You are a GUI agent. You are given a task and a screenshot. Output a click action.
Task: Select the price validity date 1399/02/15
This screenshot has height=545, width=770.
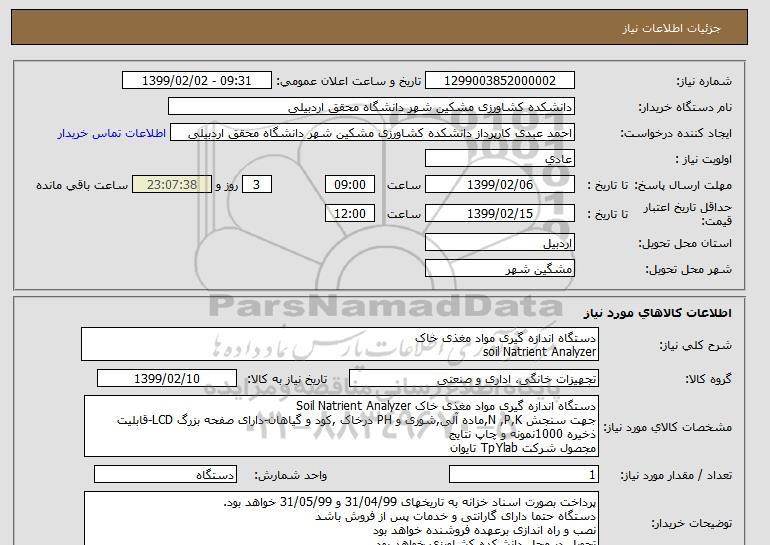point(500,213)
